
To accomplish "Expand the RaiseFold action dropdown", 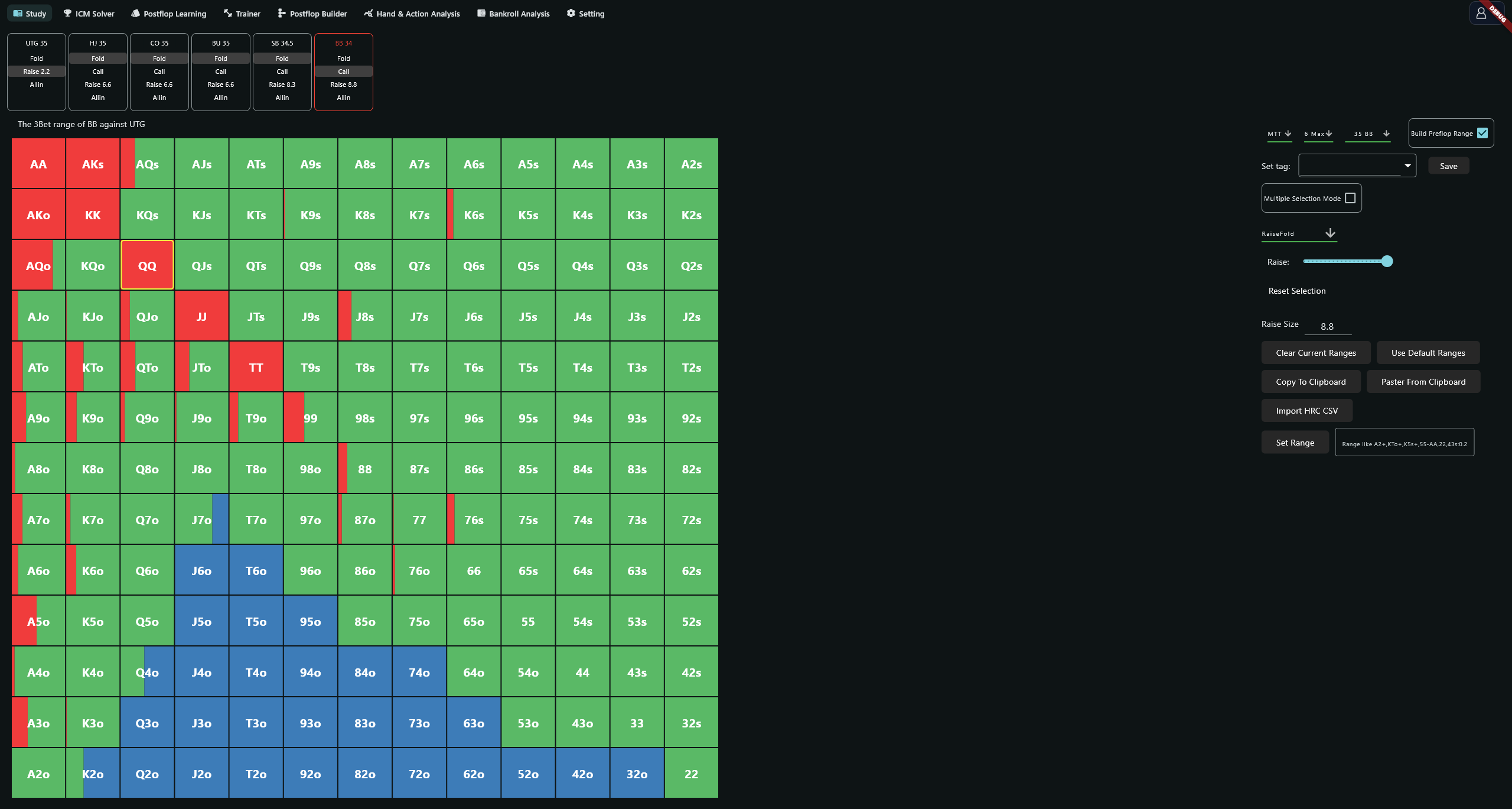I will (1299, 233).
